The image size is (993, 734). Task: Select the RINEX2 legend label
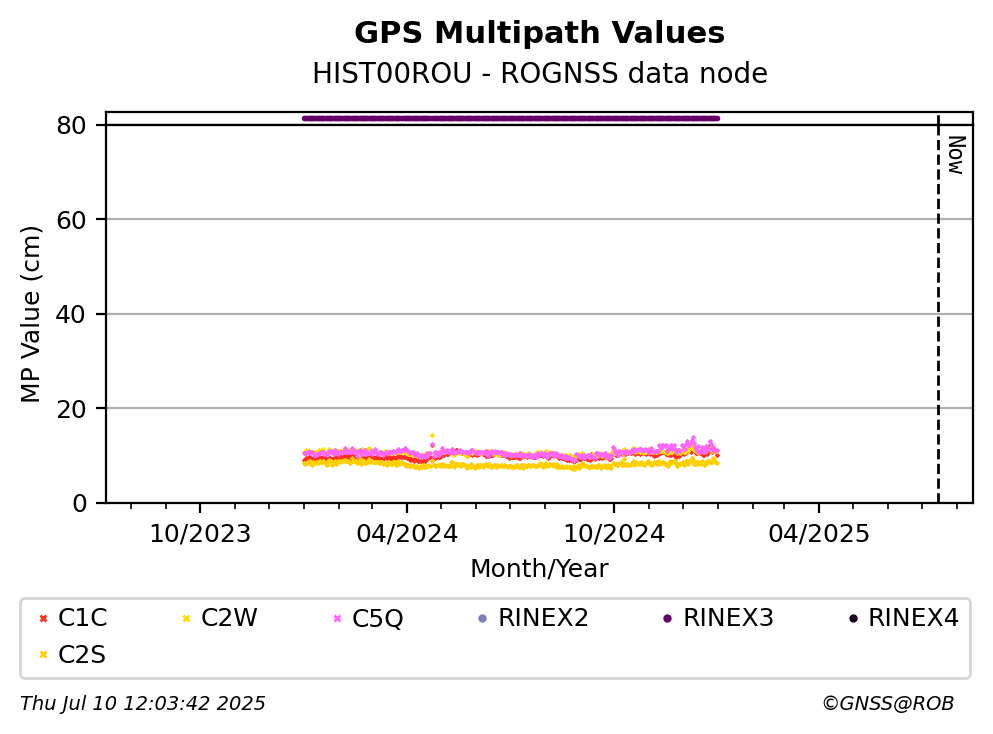543,618
